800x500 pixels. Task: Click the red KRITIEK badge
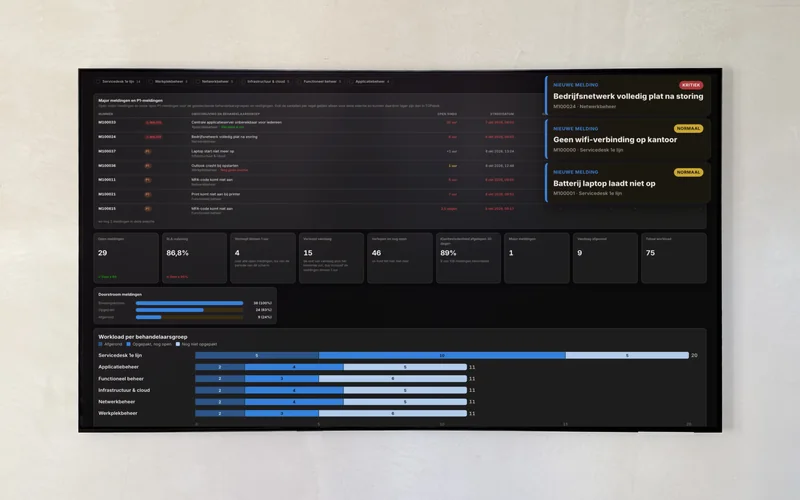[691, 85]
